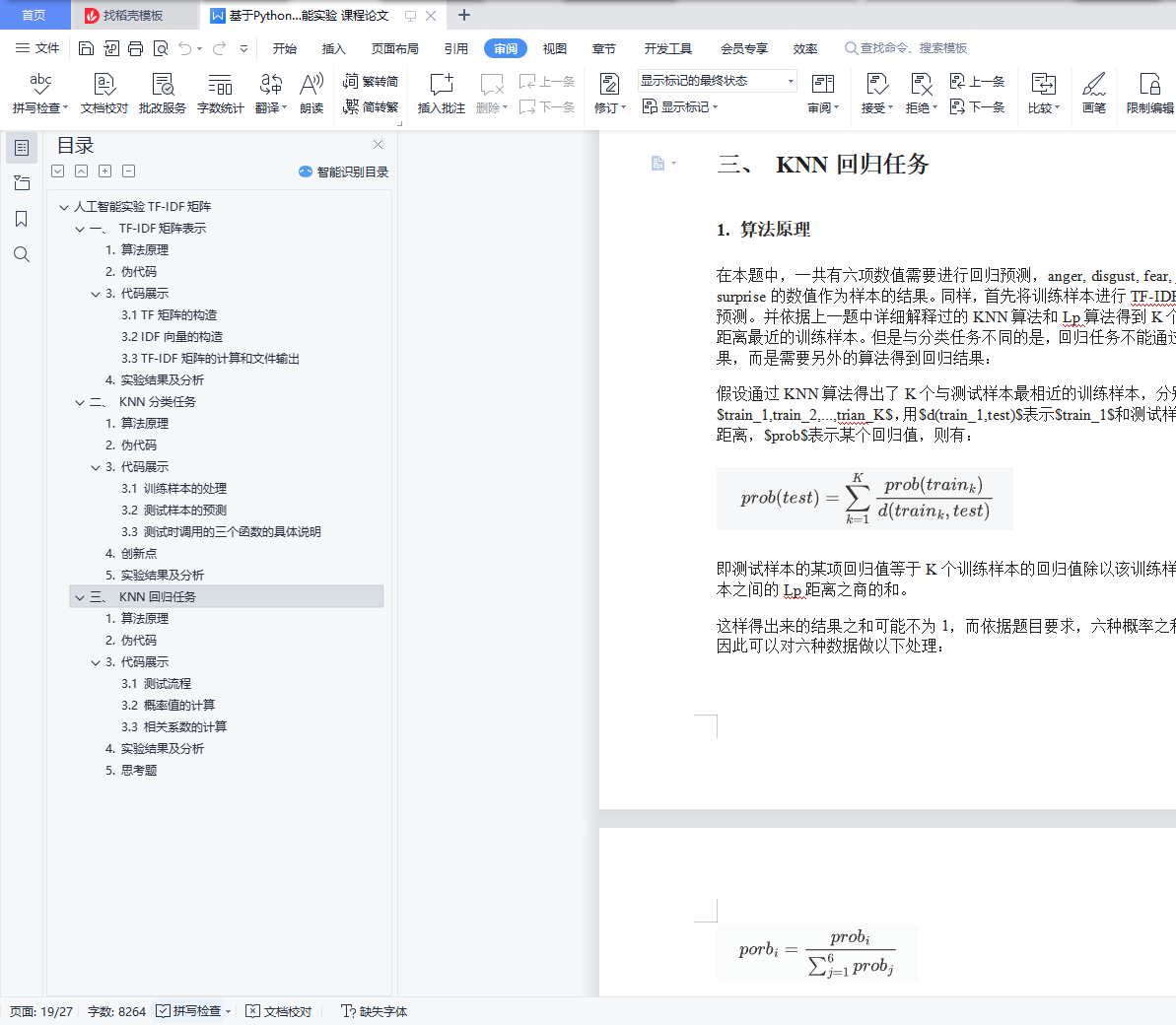Close the 目录 outline panel
Image resolution: width=1176 pixels, height=1025 pixels.
(378, 145)
